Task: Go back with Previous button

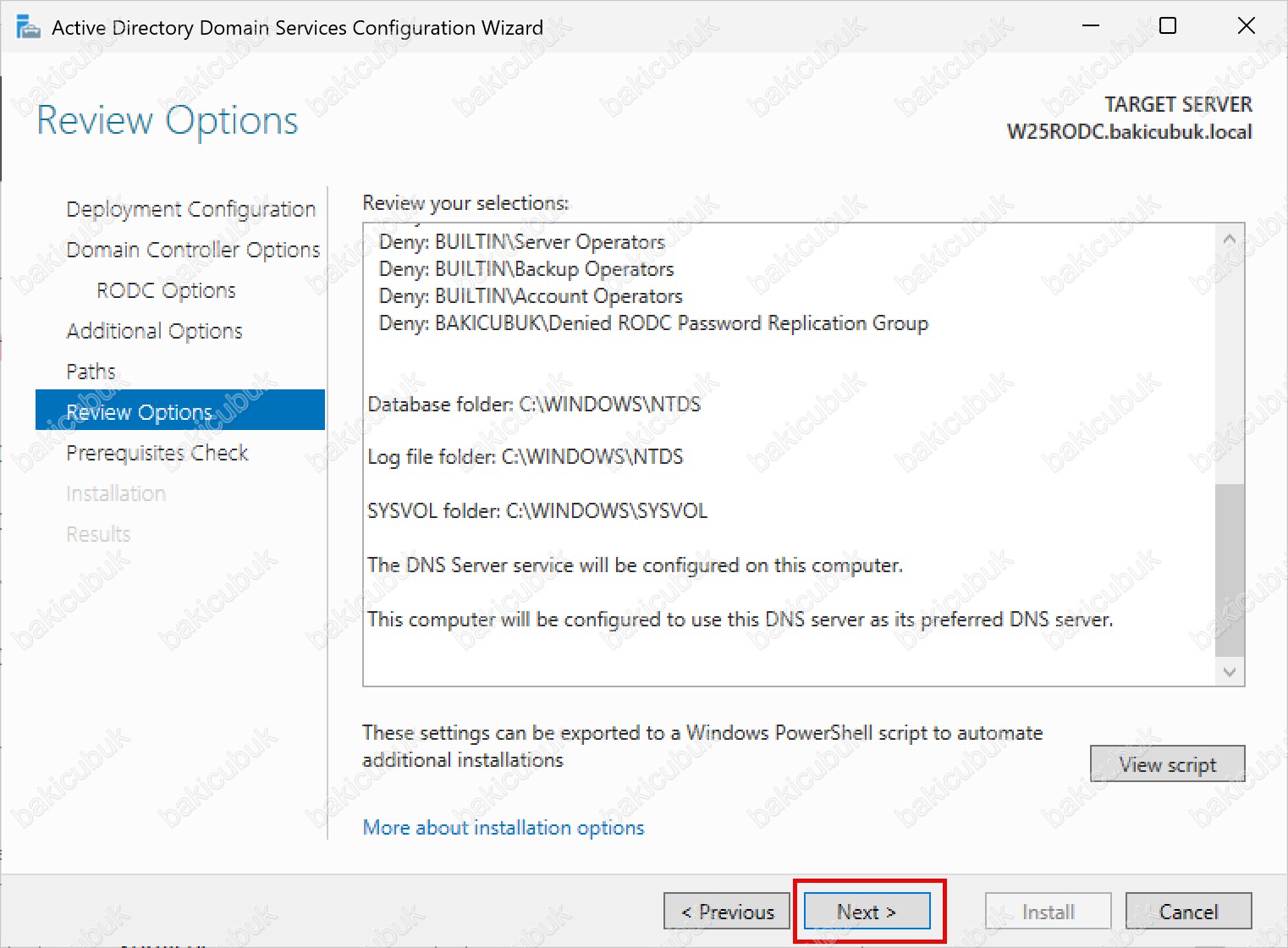Action: click(x=727, y=912)
